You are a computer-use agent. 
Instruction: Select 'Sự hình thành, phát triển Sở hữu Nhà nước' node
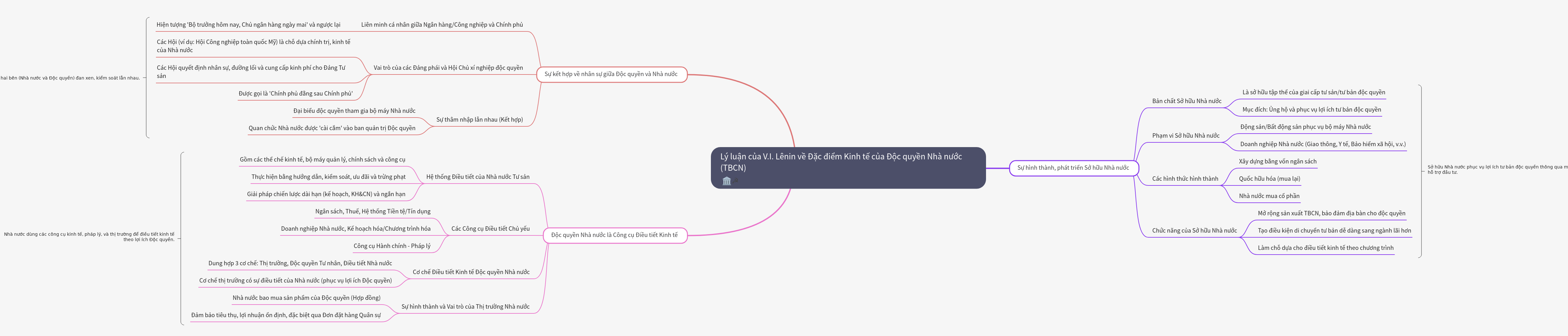(1073, 168)
